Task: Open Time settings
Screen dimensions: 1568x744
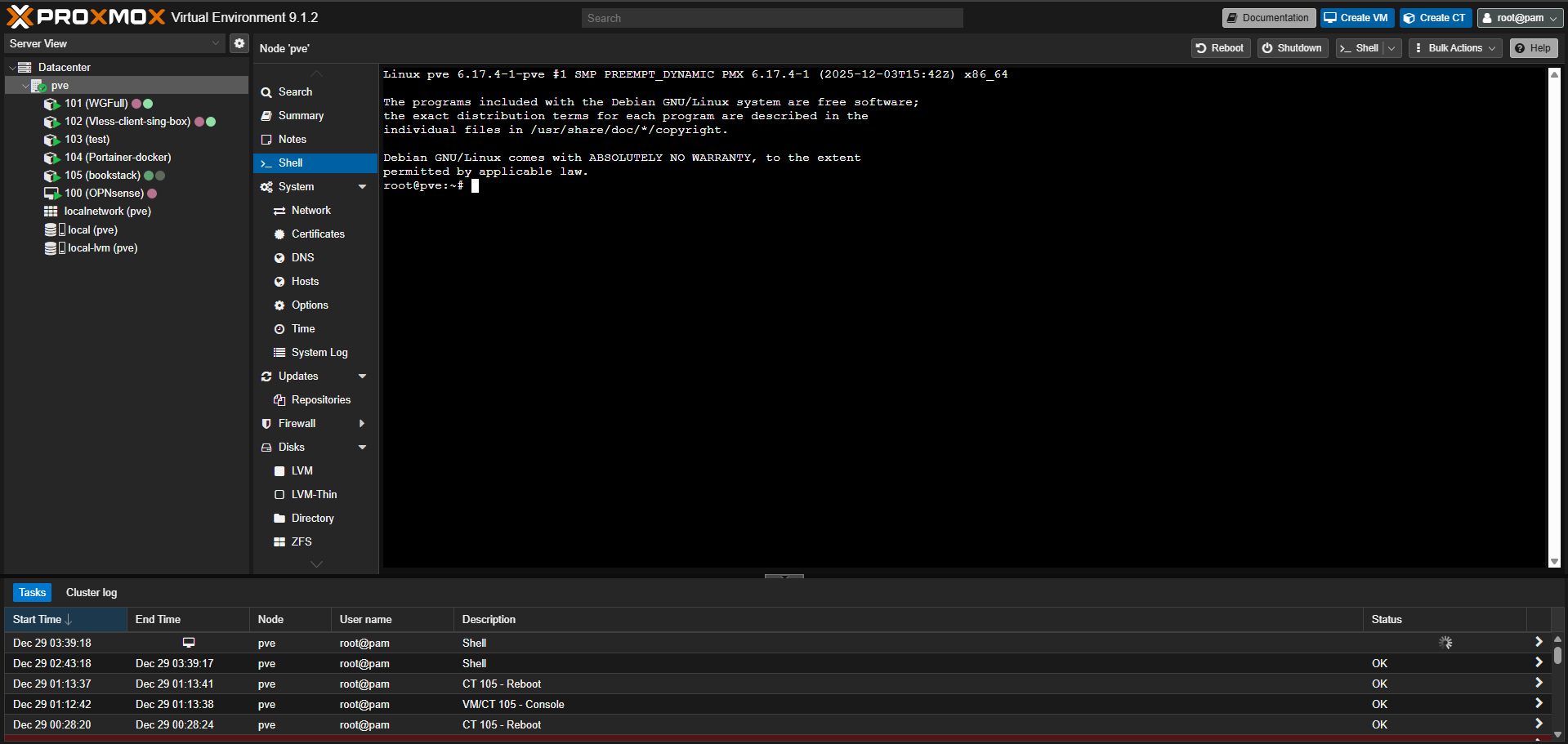Action: tap(315, 328)
